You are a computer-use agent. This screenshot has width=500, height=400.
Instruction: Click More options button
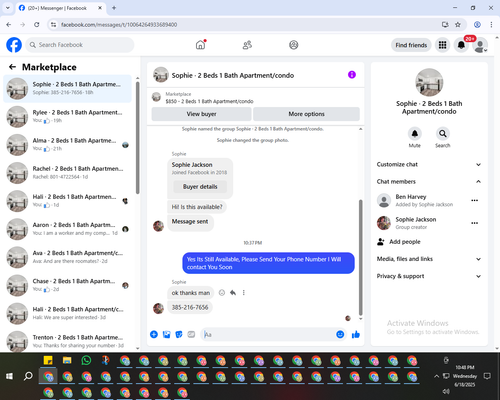pyautogui.click(x=306, y=114)
